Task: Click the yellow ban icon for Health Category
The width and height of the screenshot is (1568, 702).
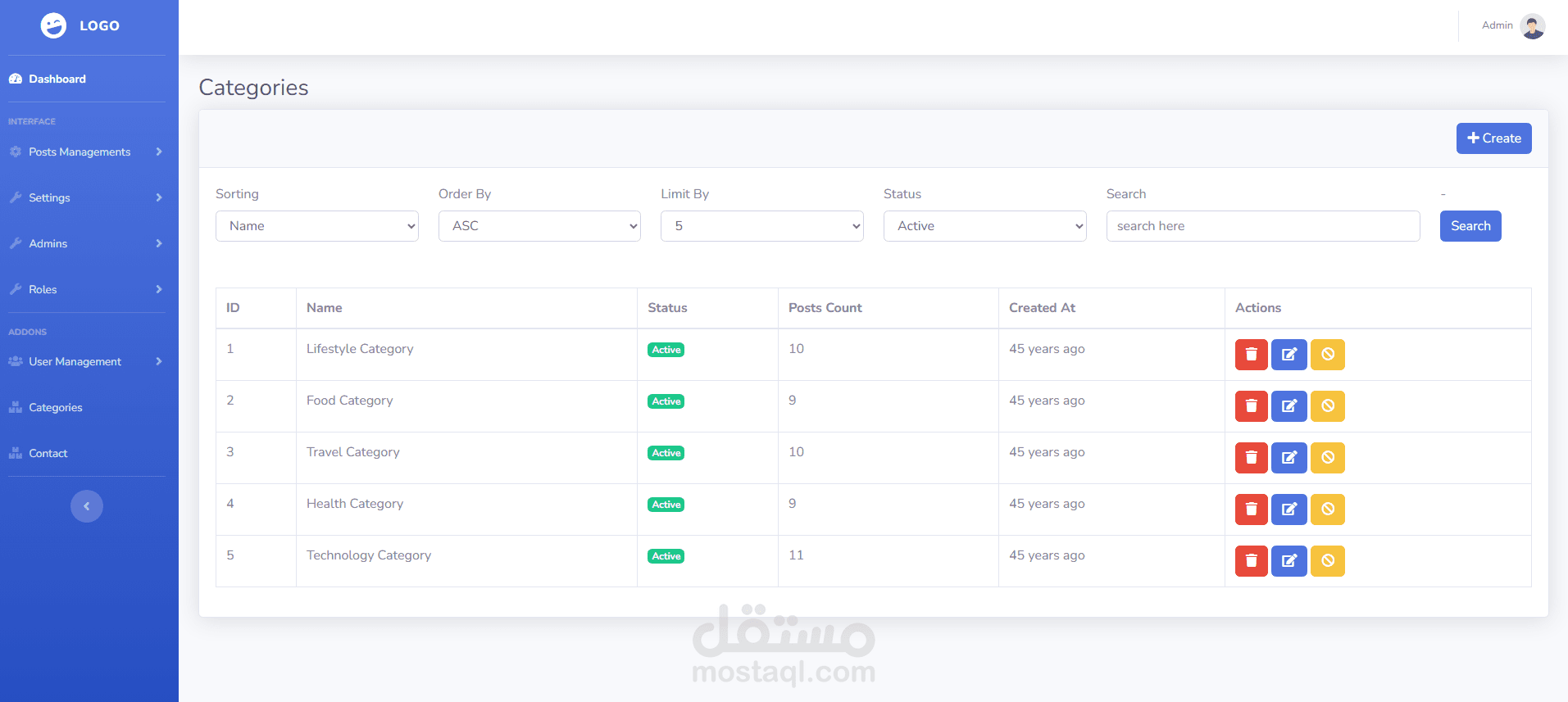Action: (1328, 510)
